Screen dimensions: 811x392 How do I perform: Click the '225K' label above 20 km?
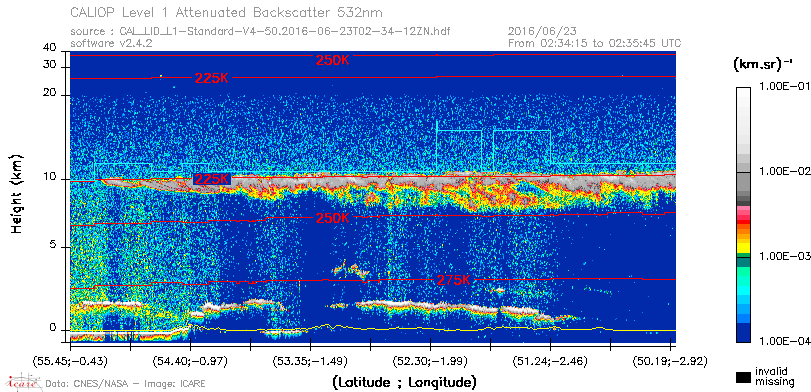(x=212, y=79)
